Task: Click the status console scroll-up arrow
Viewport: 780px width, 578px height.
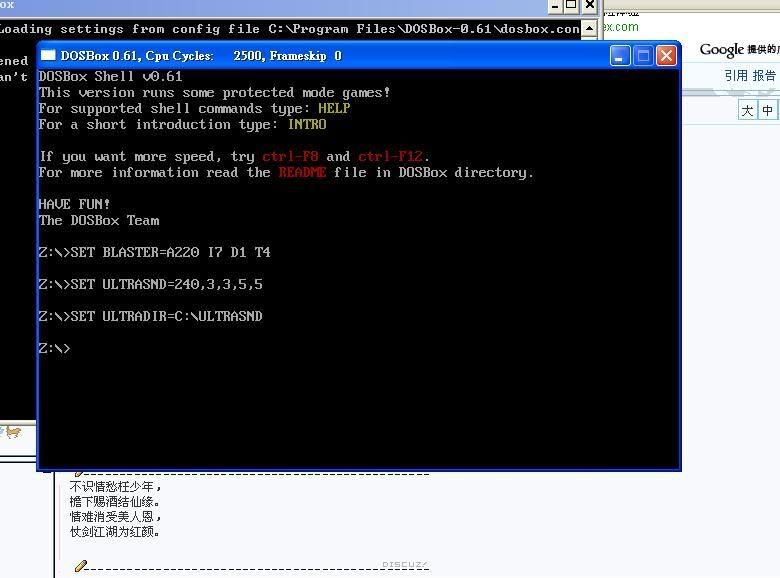Action: (589, 28)
